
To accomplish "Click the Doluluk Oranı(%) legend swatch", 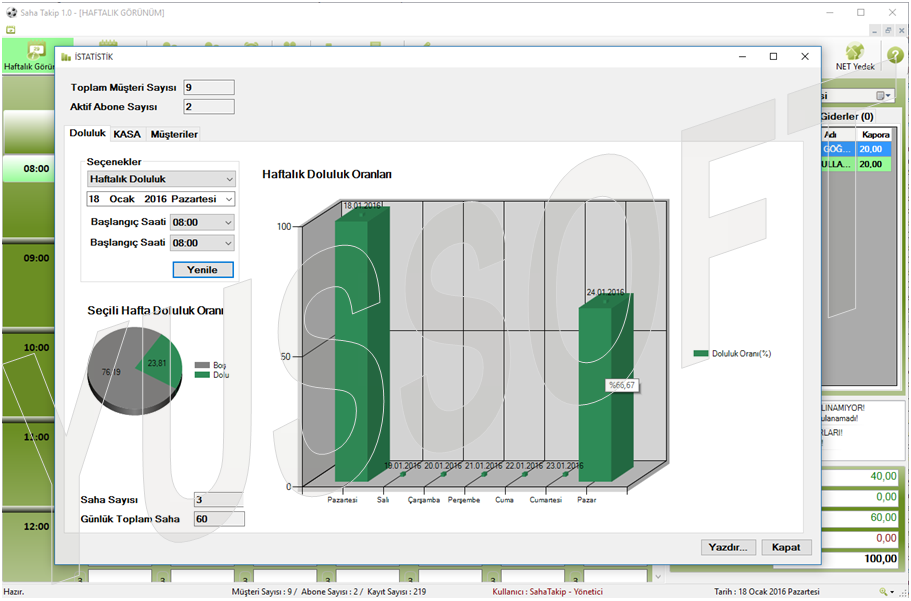I will click(x=701, y=353).
